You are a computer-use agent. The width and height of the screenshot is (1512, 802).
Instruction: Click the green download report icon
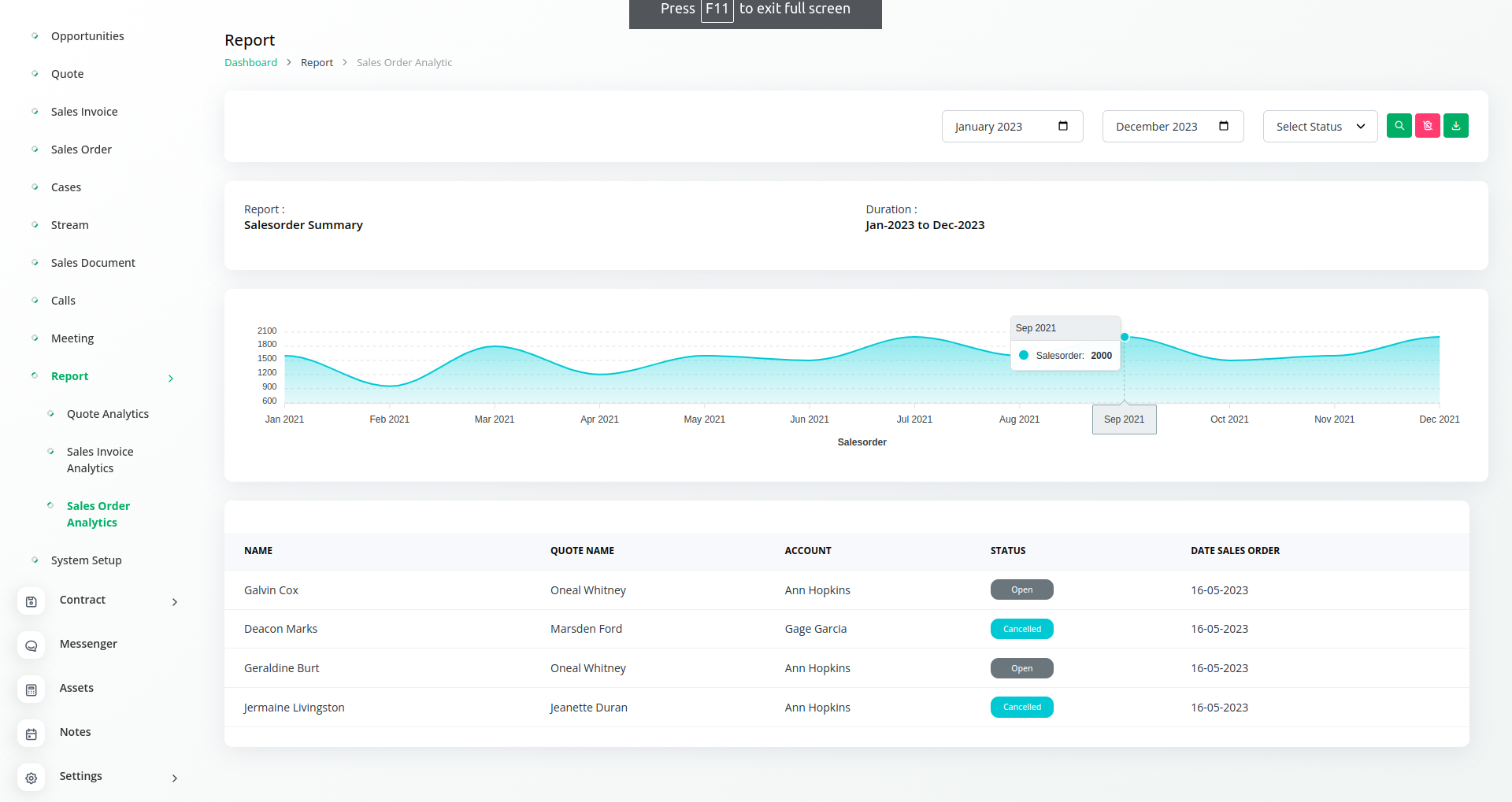coord(1455,126)
